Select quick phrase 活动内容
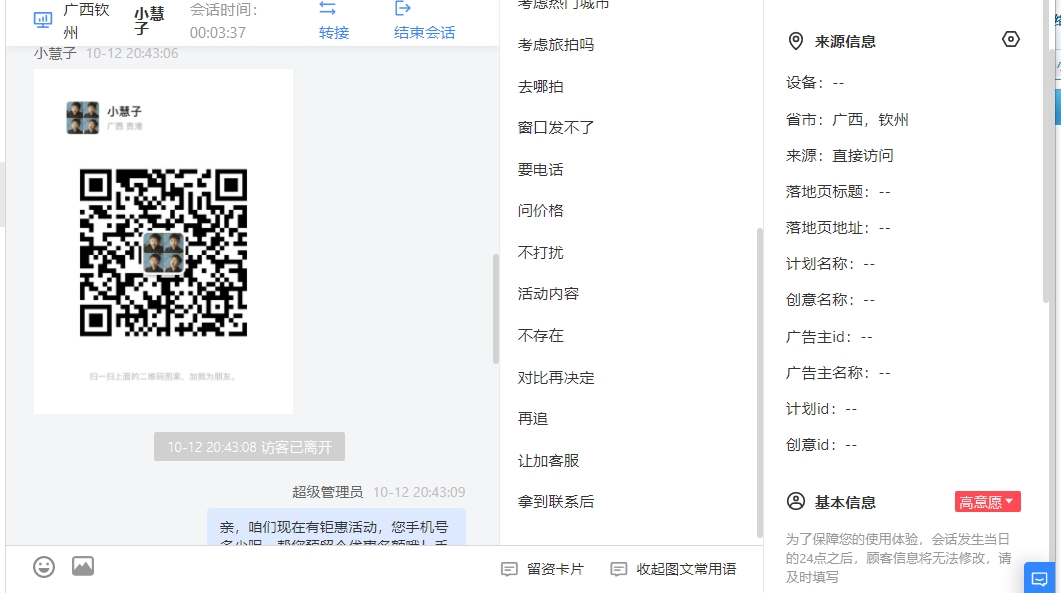Viewport: 1061px width, 593px height. (x=548, y=294)
